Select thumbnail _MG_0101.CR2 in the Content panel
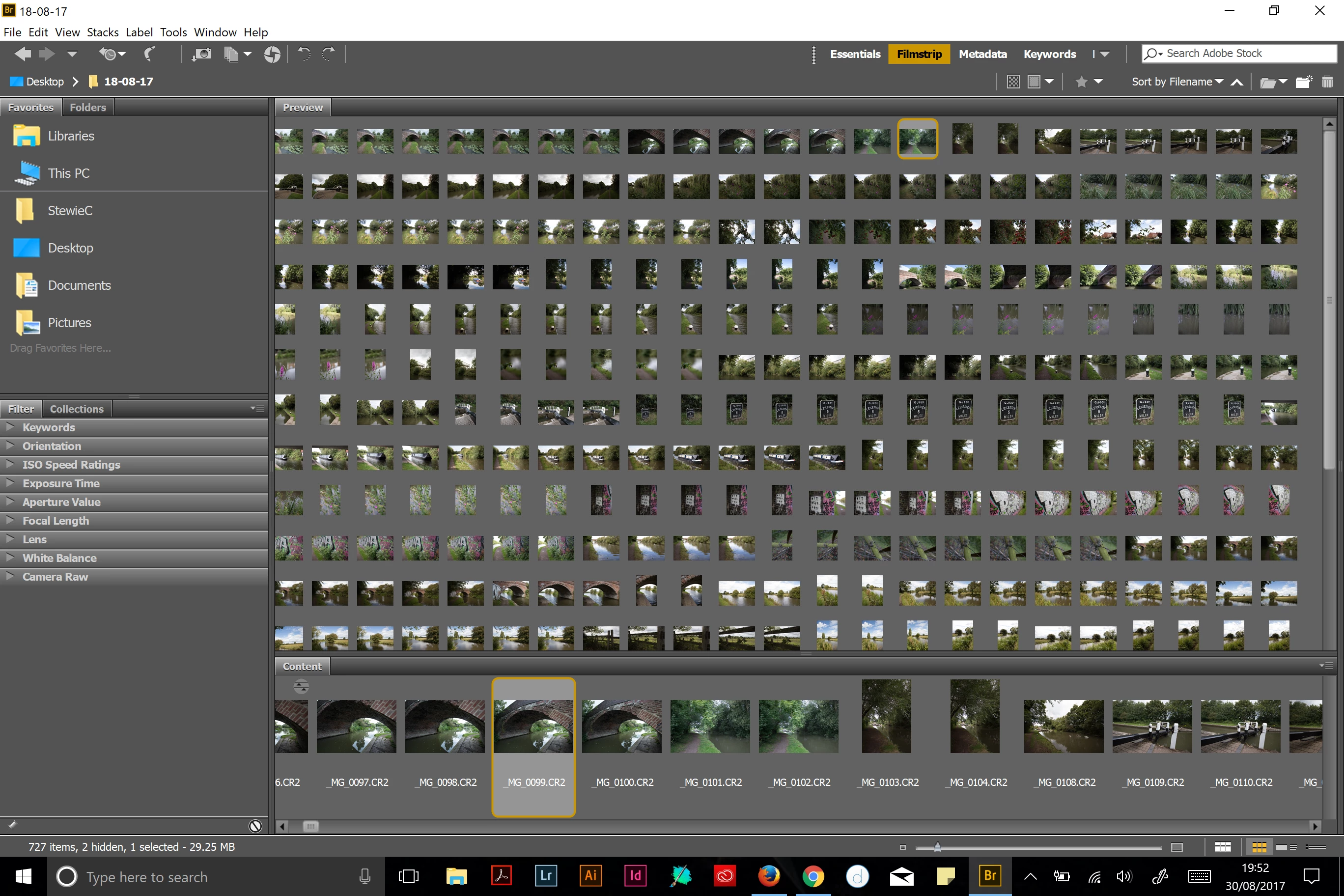 [x=710, y=727]
